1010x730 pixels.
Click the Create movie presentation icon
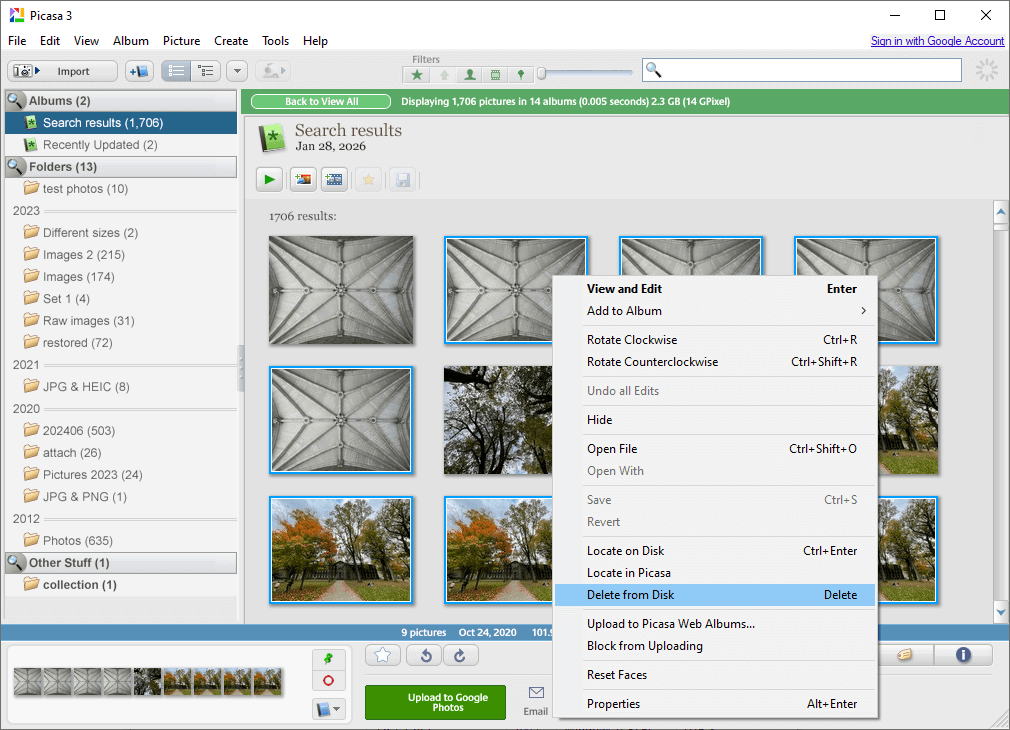[334, 180]
